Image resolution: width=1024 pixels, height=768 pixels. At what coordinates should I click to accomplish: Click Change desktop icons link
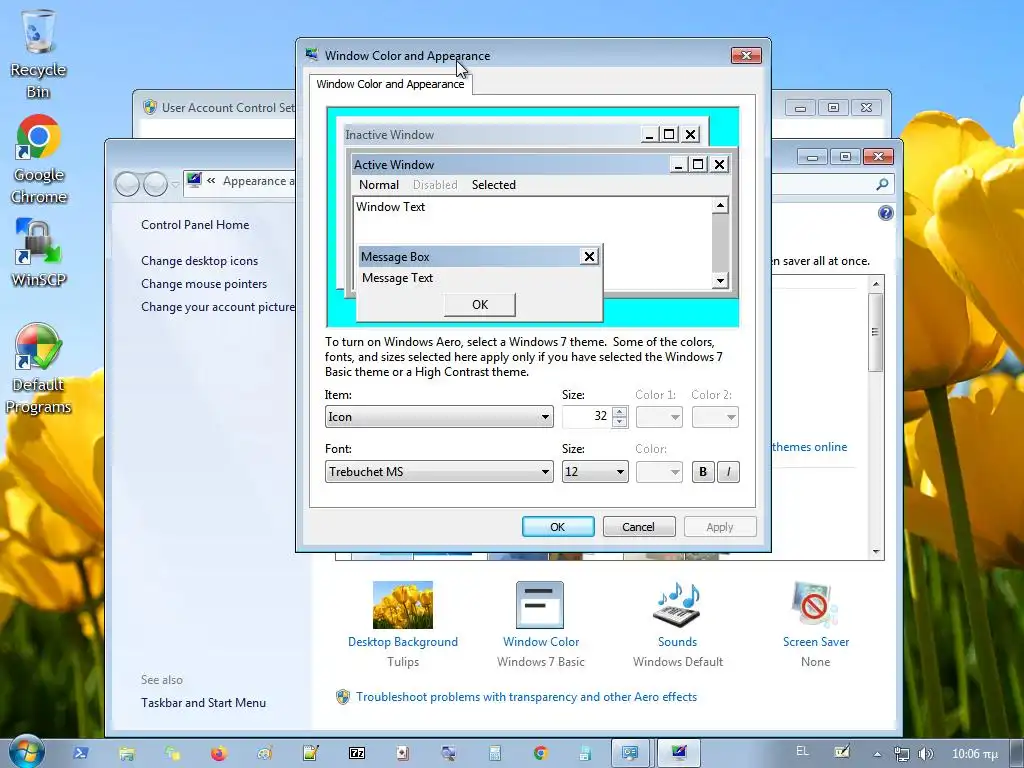199,261
